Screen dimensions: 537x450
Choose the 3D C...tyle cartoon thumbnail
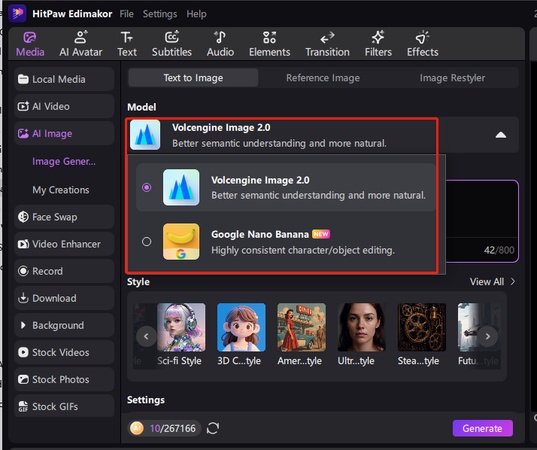(241, 327)
